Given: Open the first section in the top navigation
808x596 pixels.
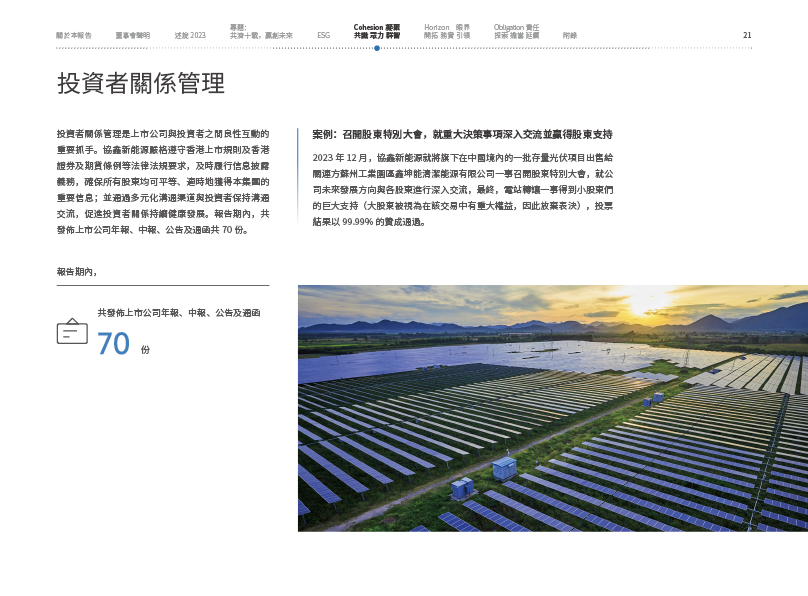Looking at the screenshot, I should (x=74, y=35).
